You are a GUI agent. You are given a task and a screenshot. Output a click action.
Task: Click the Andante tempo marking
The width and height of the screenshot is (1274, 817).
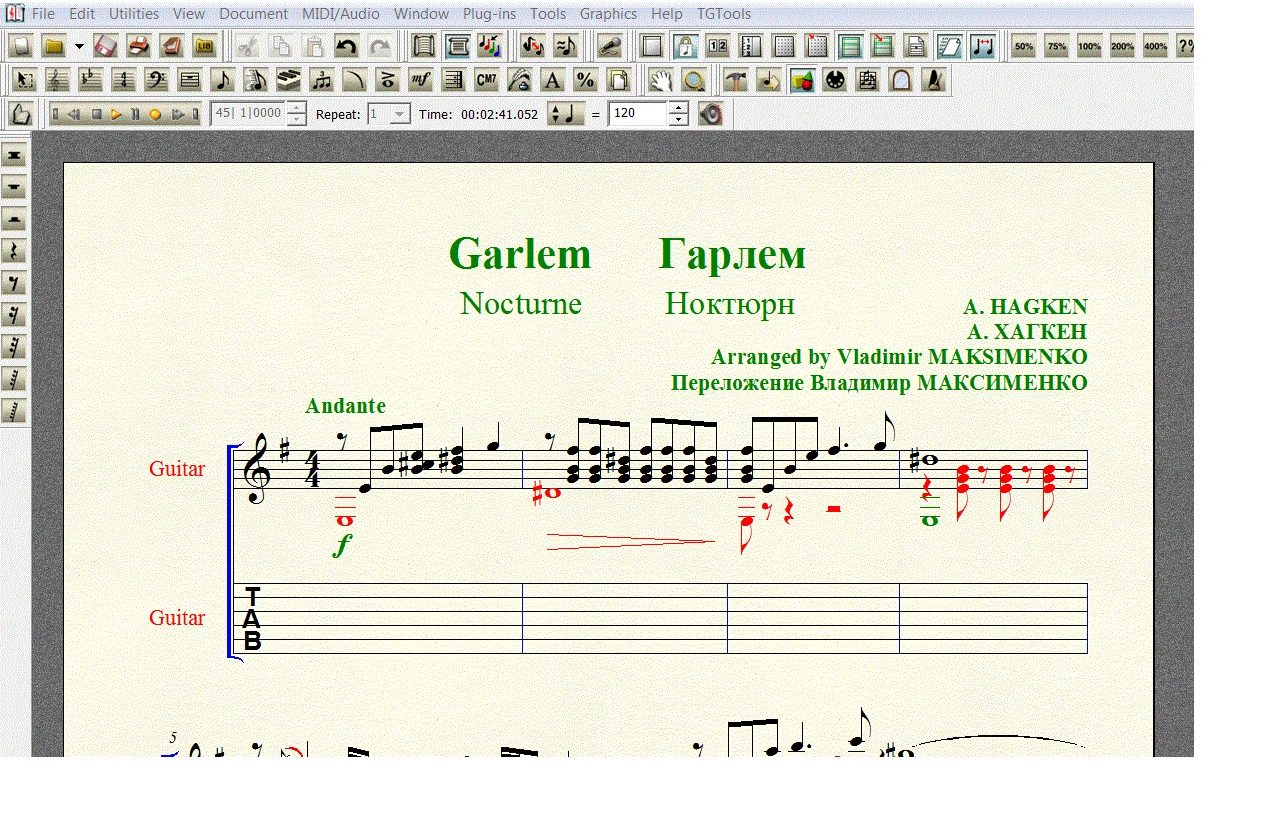[345, 406]
